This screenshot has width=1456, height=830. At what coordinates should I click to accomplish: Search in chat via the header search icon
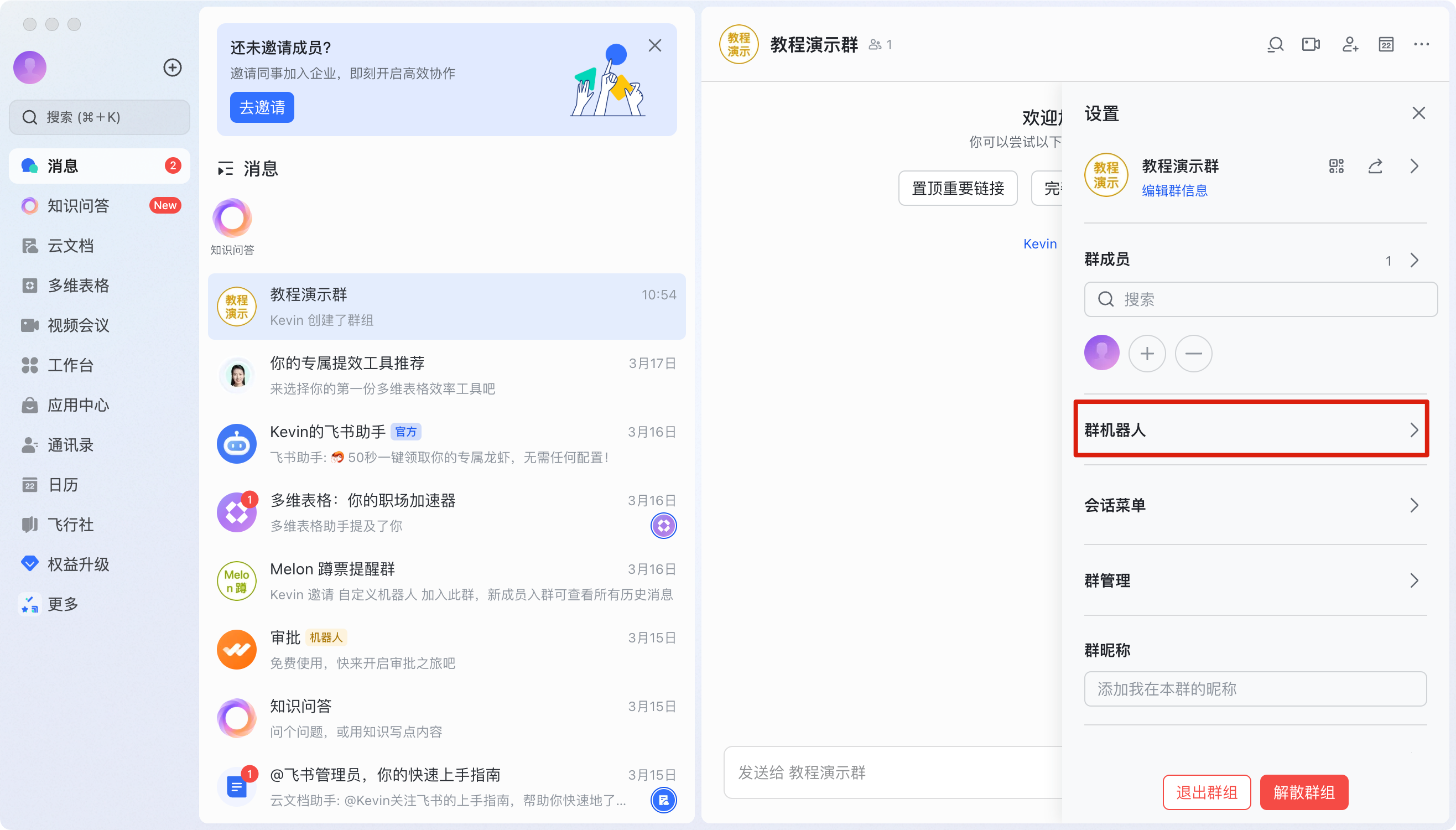(x=1275, y=44)
